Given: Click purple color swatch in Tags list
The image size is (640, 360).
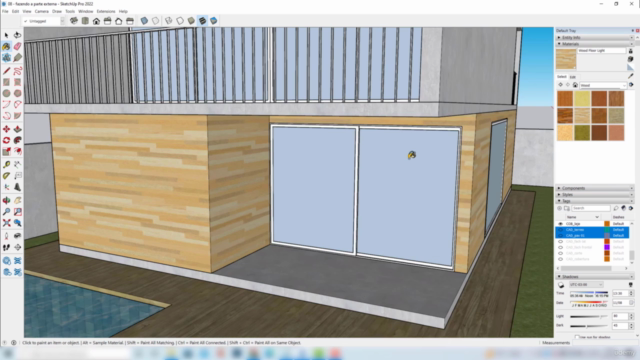Looking at the screenshot, I should click(607, 247).
